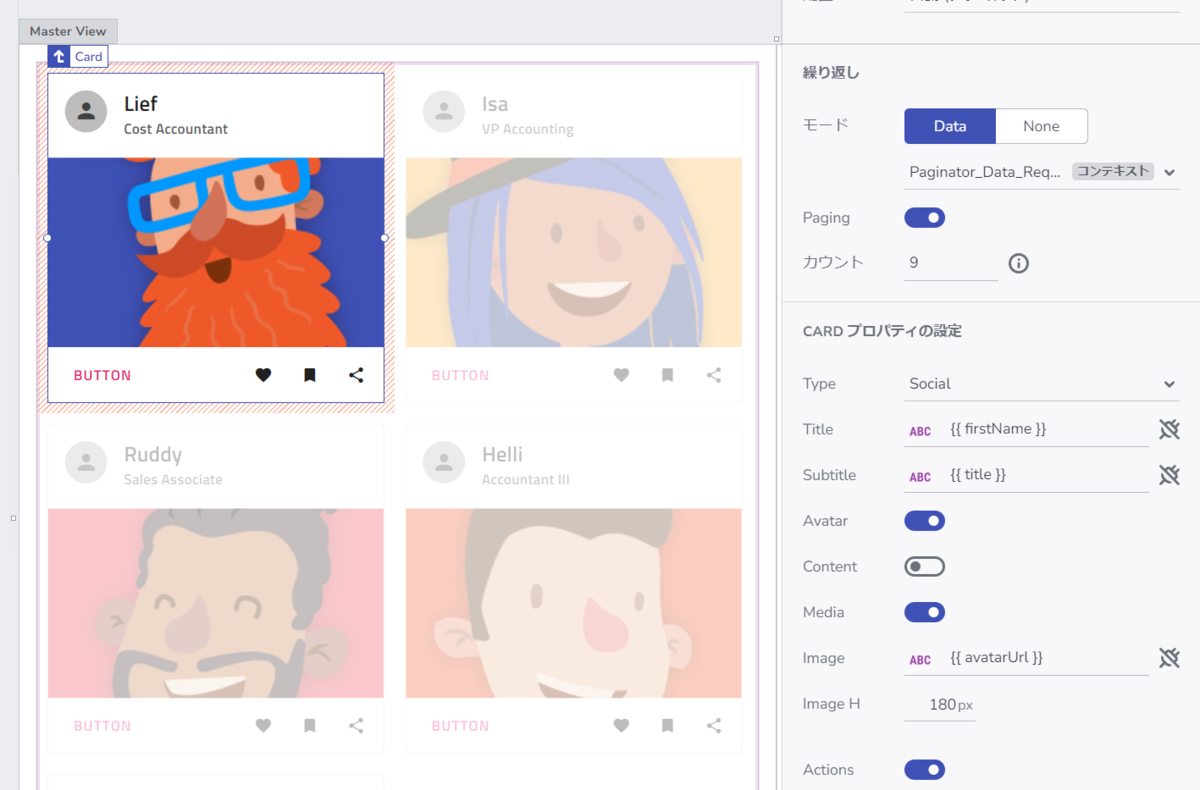Unbind the Title property with the unlink icon
The height and width of the screenshot is (790, 1200).
pos(1169,429)
